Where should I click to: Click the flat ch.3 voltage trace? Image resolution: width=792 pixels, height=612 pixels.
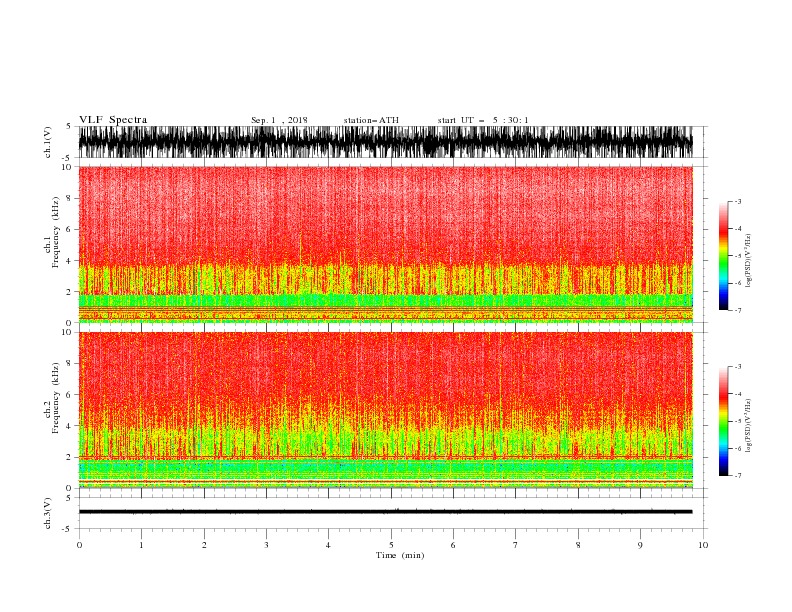[385, 512]
